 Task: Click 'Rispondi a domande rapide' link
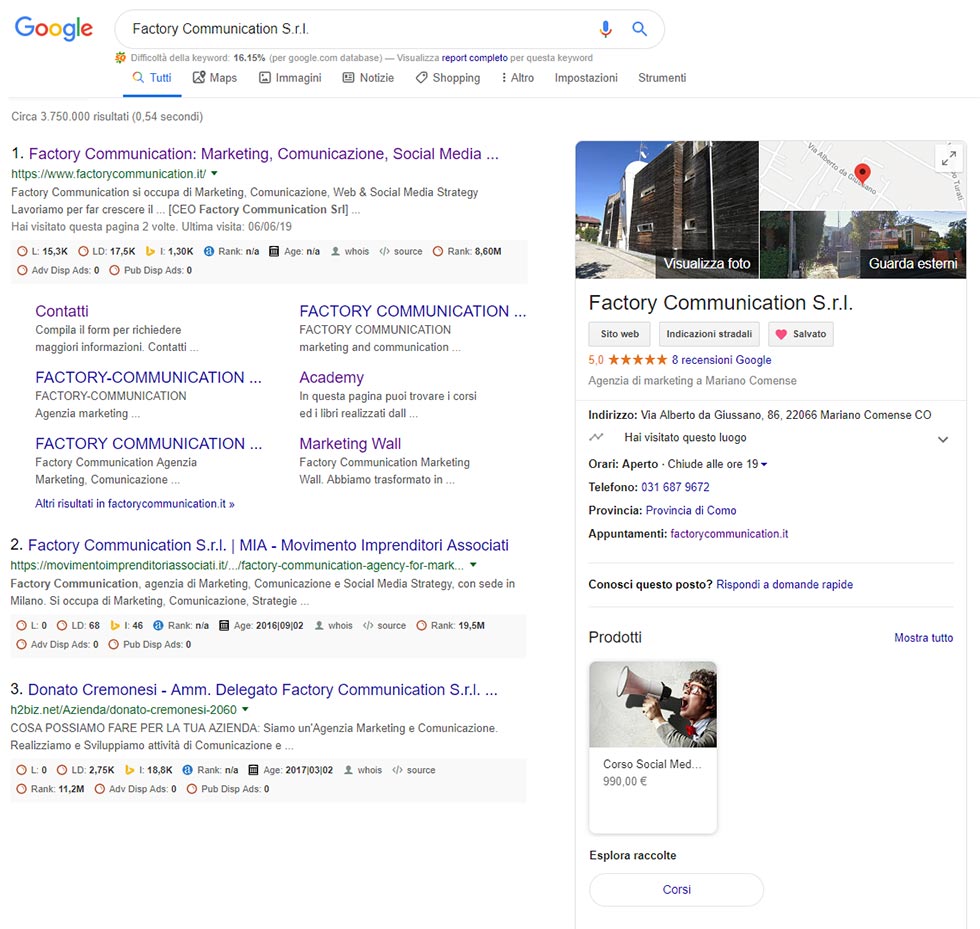coord(784,584)
